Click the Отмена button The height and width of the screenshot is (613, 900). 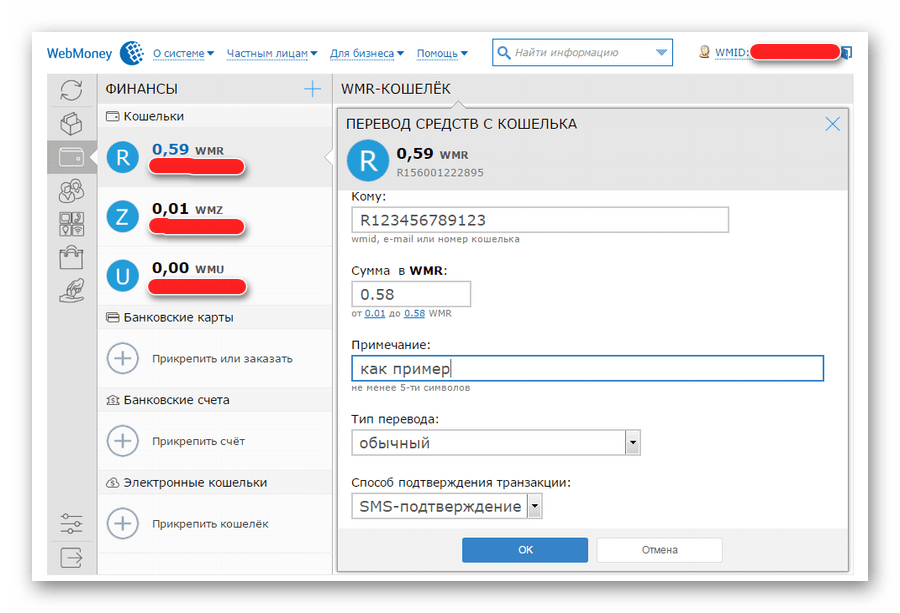tap(659, 549)
